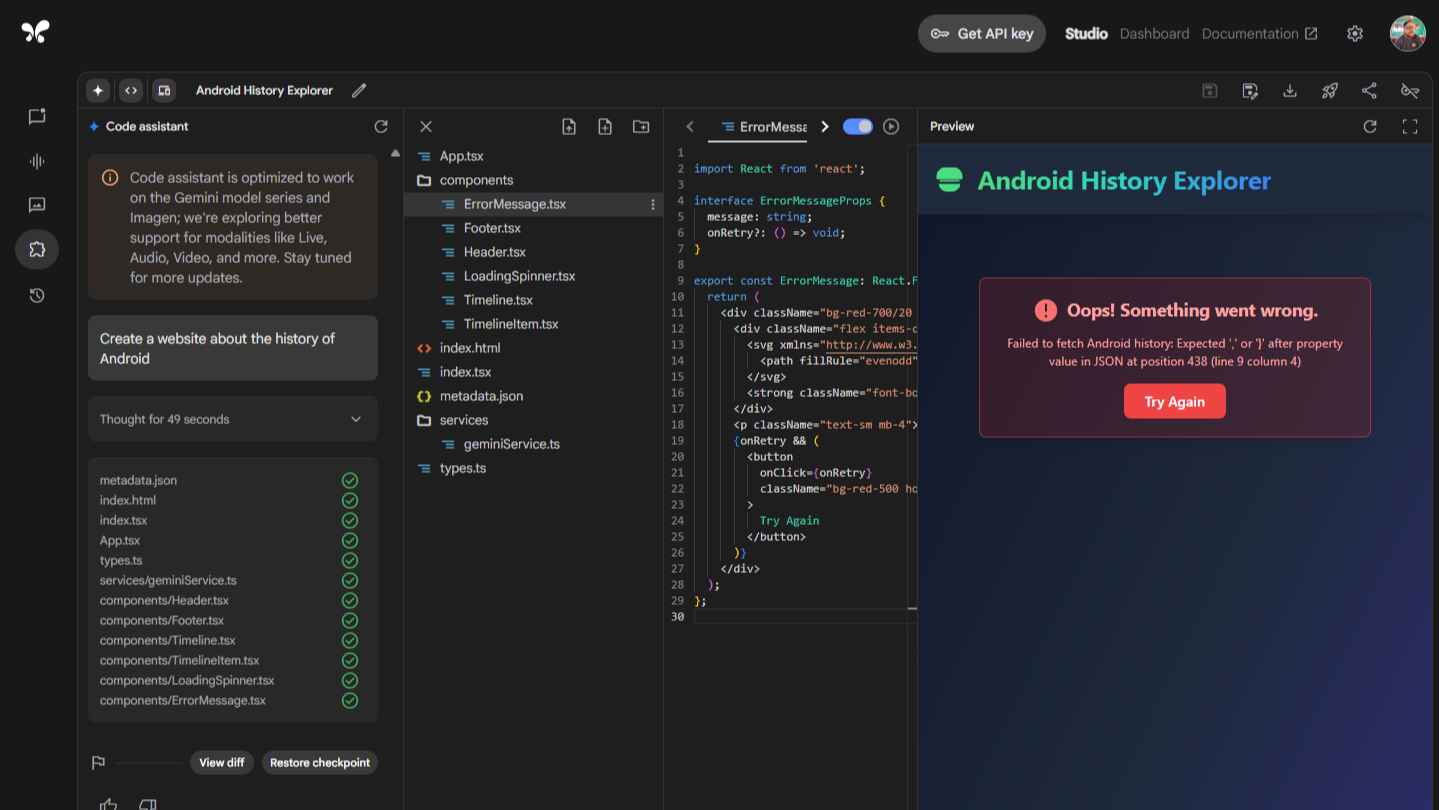This screenshot has height=810, width=1439.
Task: Click the View diff button
Action: point(222,762)
